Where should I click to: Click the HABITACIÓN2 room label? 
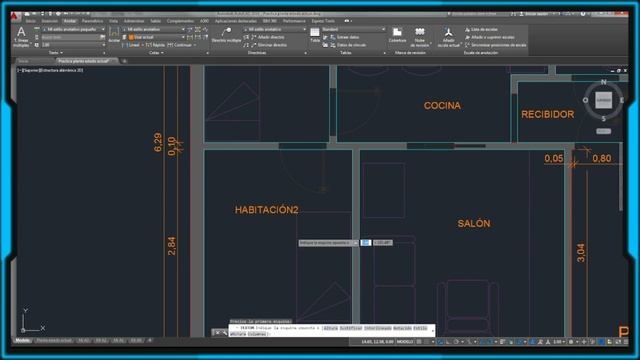(267, 210)
